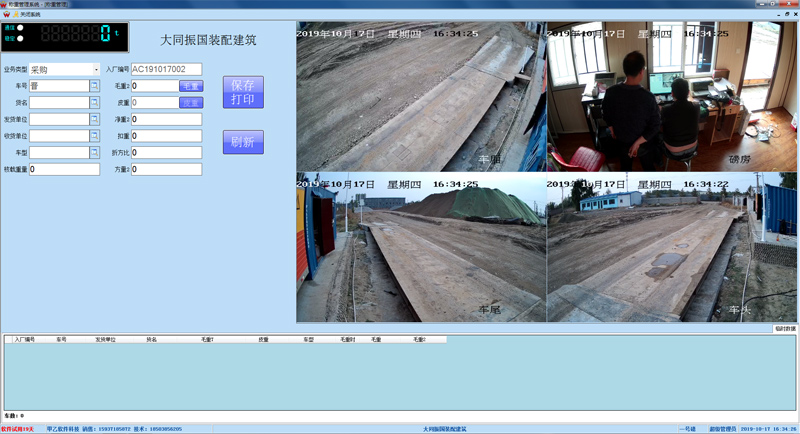
Task: Click the 发货单位 column header in table
Action: click(x=106, y=340)
